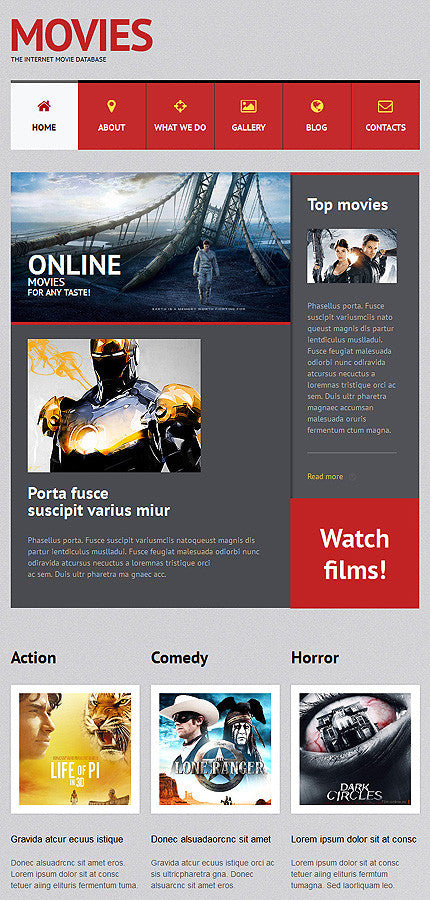Image resolution: width=430 pixels, height=900 pixels.
Task: Click Gravida atcur ecuus istique title
Action: (67, 839)
